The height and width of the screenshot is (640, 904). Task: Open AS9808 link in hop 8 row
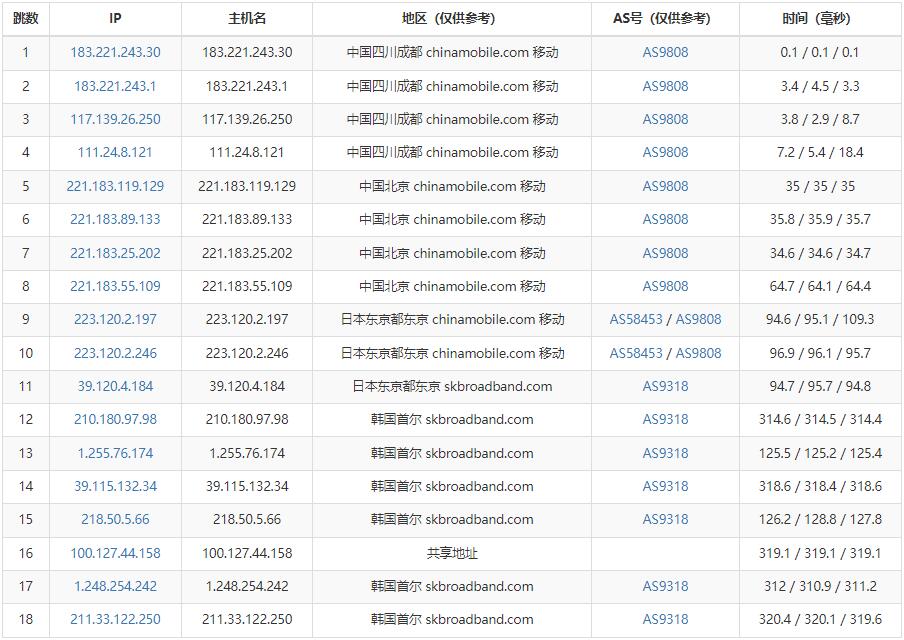click(665, 286)
